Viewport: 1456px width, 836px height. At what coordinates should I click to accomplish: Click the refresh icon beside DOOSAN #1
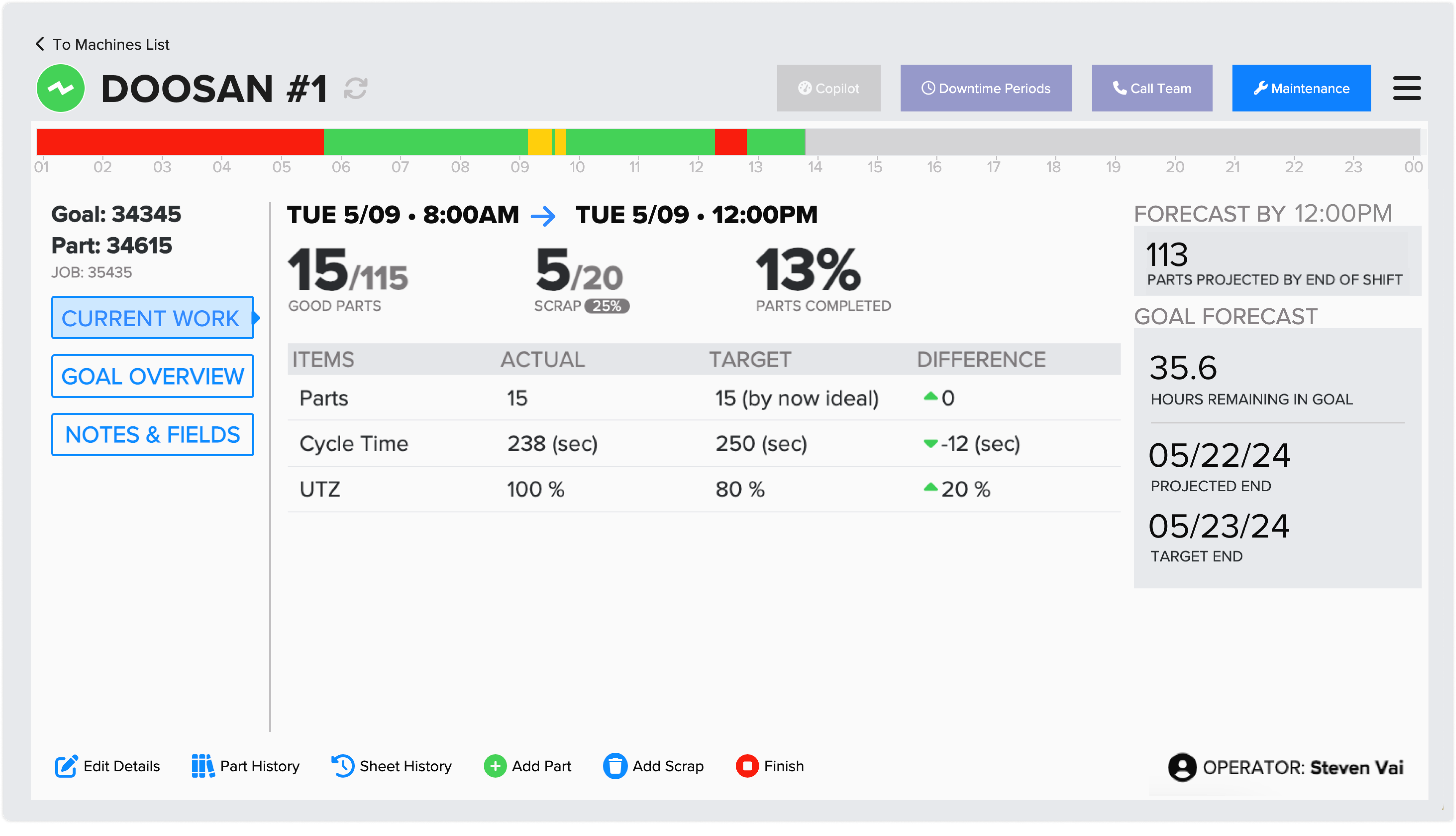click(x=355, y=88)
